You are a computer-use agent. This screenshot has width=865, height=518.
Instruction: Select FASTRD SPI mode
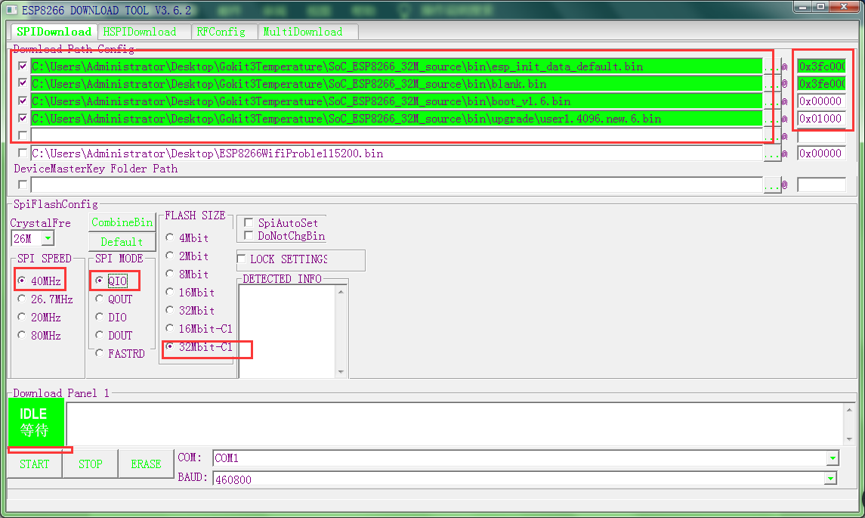(120, 354)
